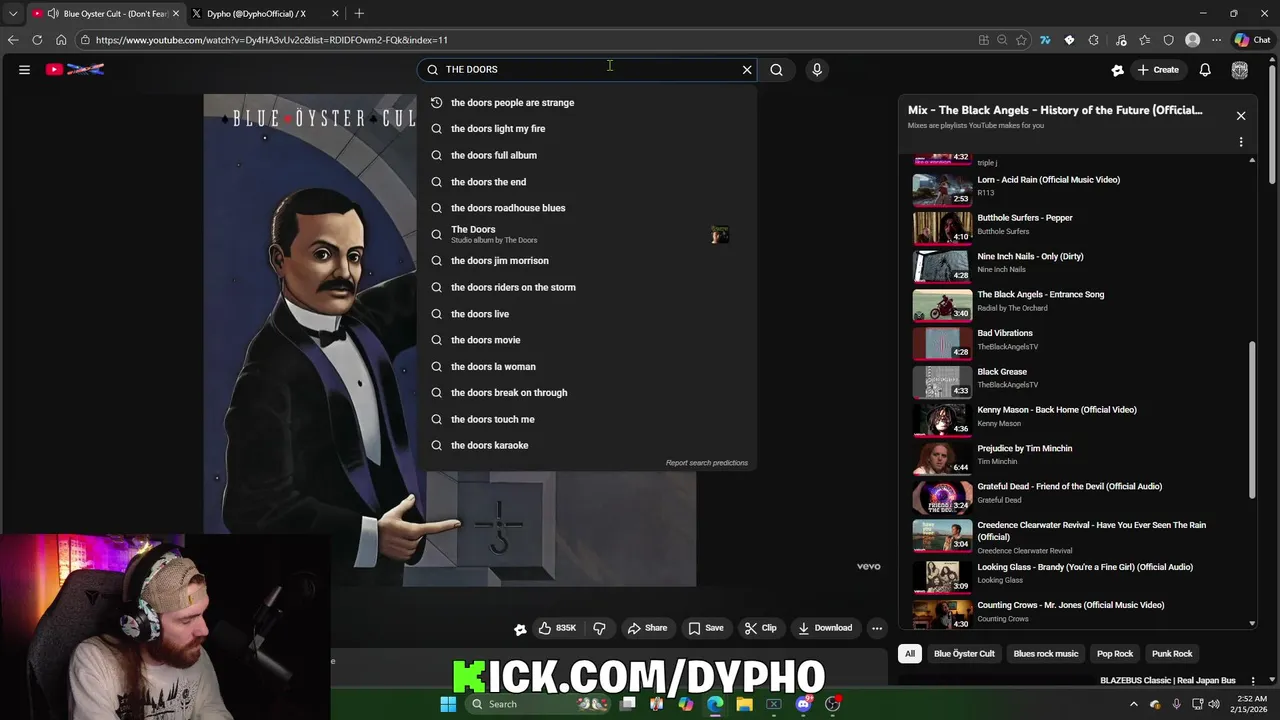The height and width of the screenshot is (720, 1280).
Task: Click Report search predictions link
Action: coord(706,463)
